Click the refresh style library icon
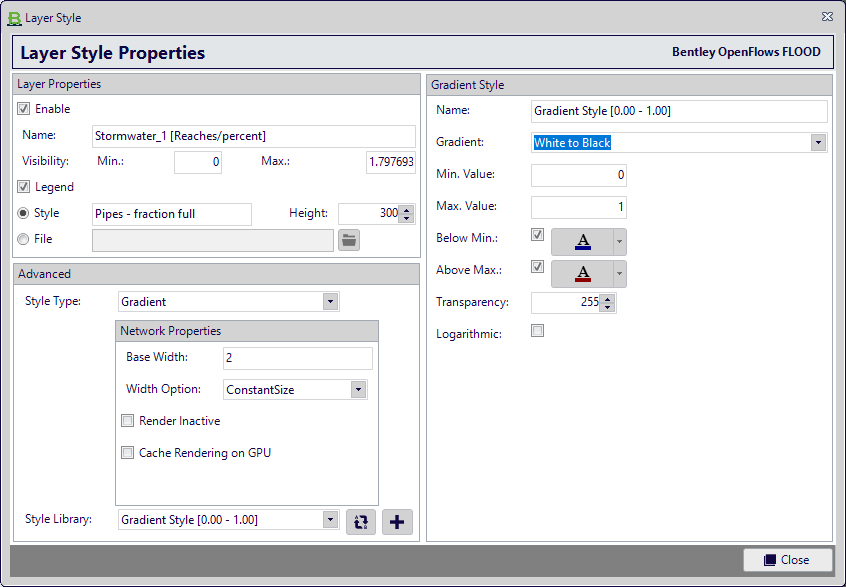The width and height of the screenshot is (846, 587). (361, 522)
